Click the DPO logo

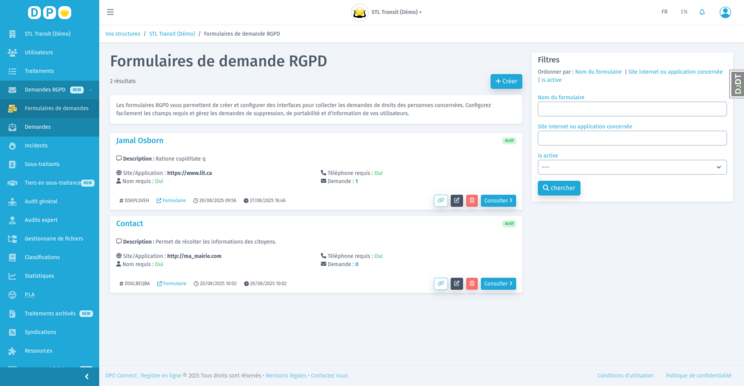[x=49, y=12]
